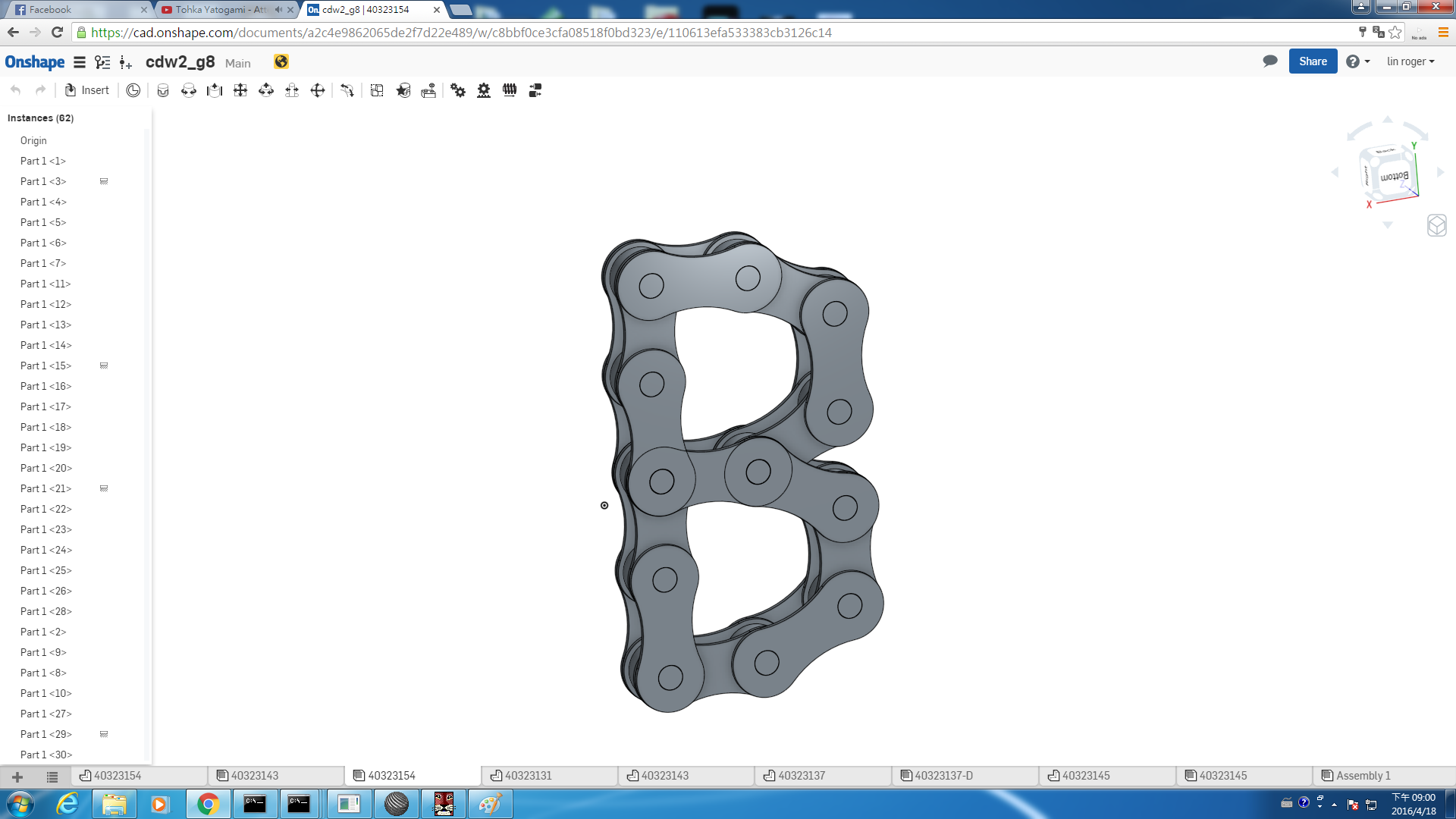Screen dimensions: 1456x819
Task: Open the lin roger user dropdown
Action: 1410,61
